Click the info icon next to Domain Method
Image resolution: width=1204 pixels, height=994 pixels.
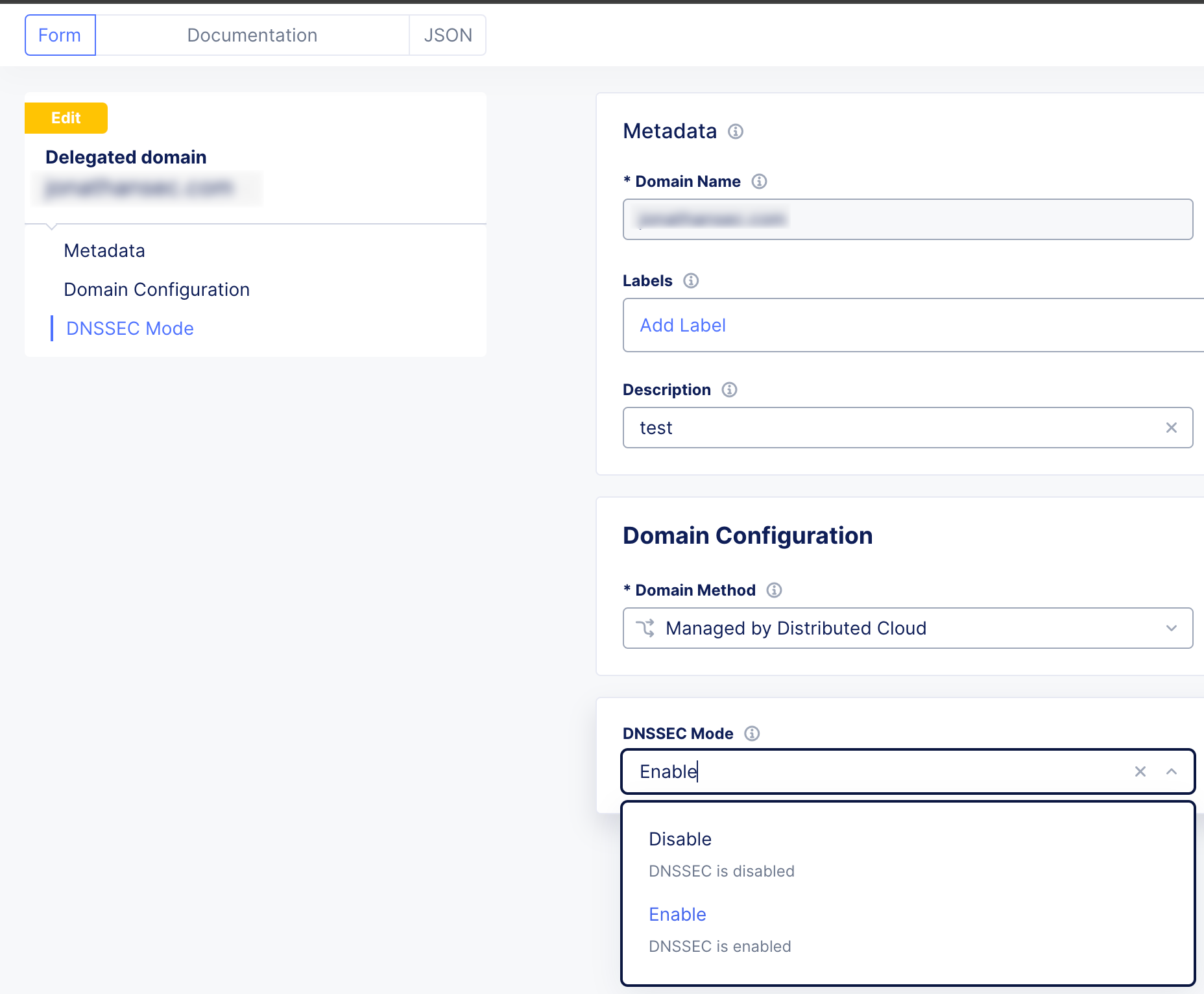coord(773,590)
